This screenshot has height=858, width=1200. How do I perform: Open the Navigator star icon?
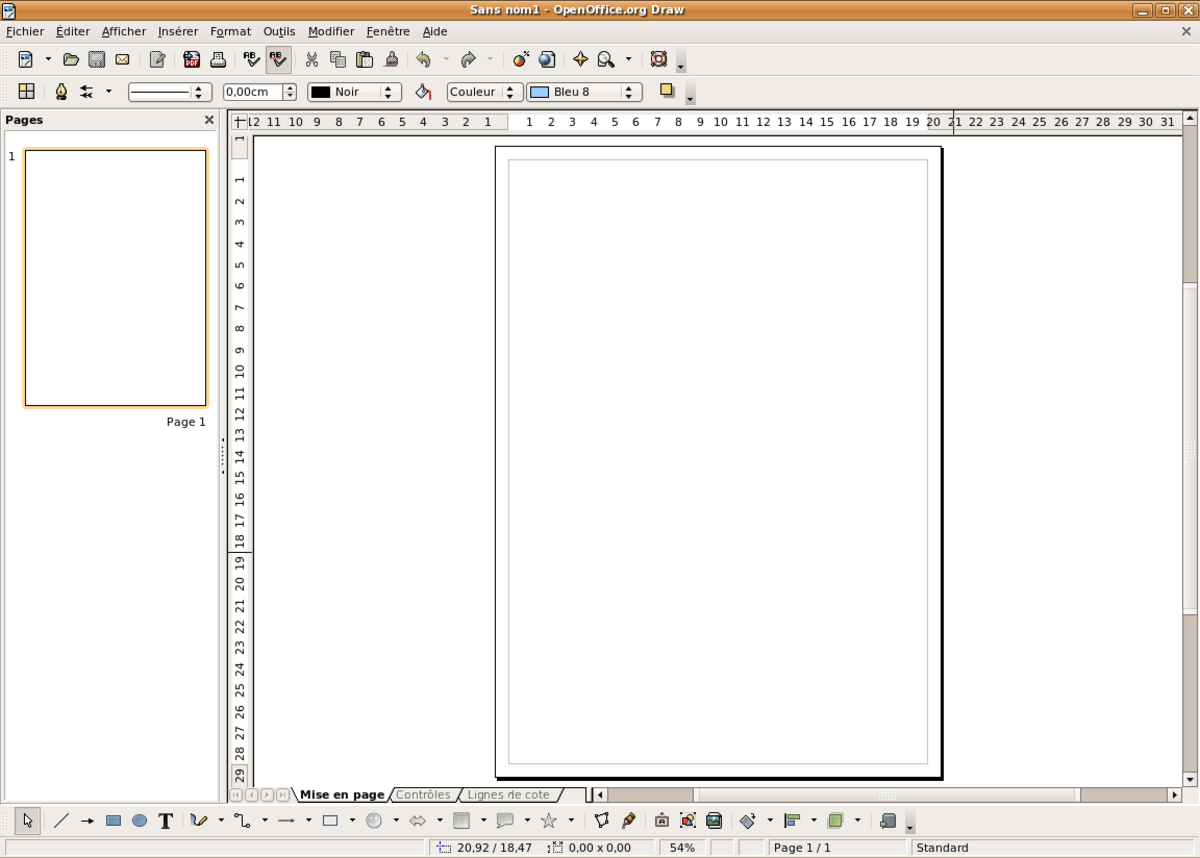coord(580,59)
